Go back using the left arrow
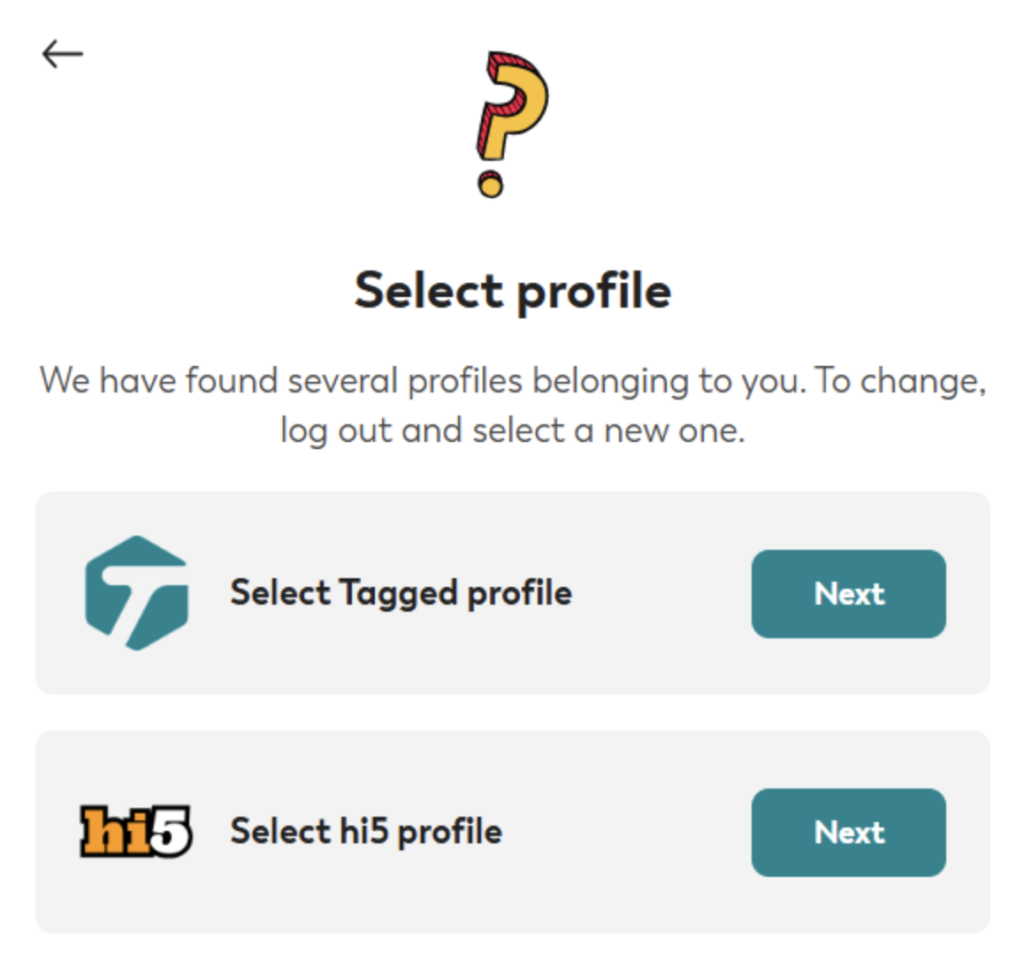The height and width of the screenshot is (960, 1024). coord(62,54)
